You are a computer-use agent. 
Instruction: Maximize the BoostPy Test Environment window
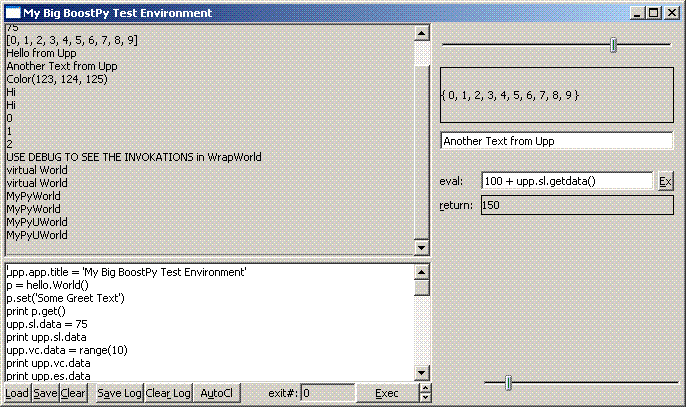pos(655,13)
